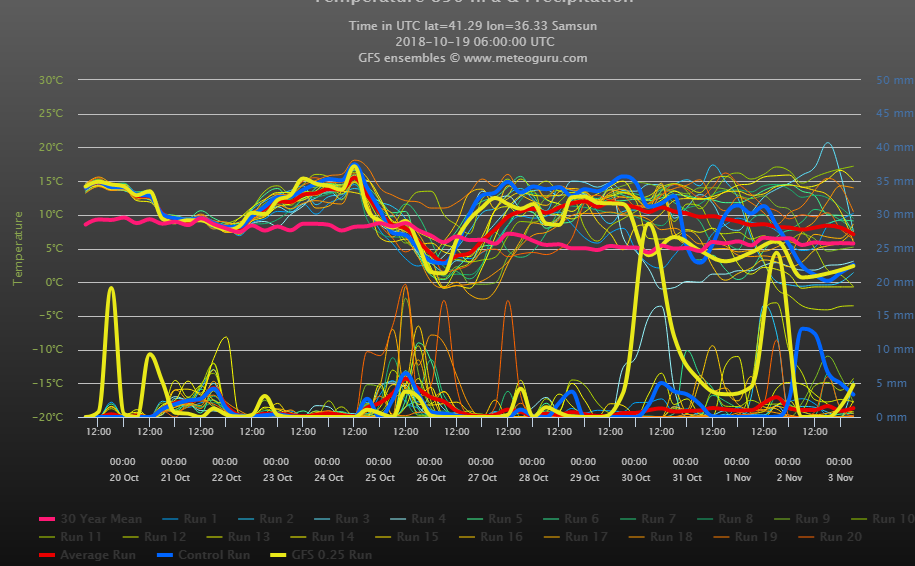
Task: Click the '26 Oct' date label
Action: 431,477
